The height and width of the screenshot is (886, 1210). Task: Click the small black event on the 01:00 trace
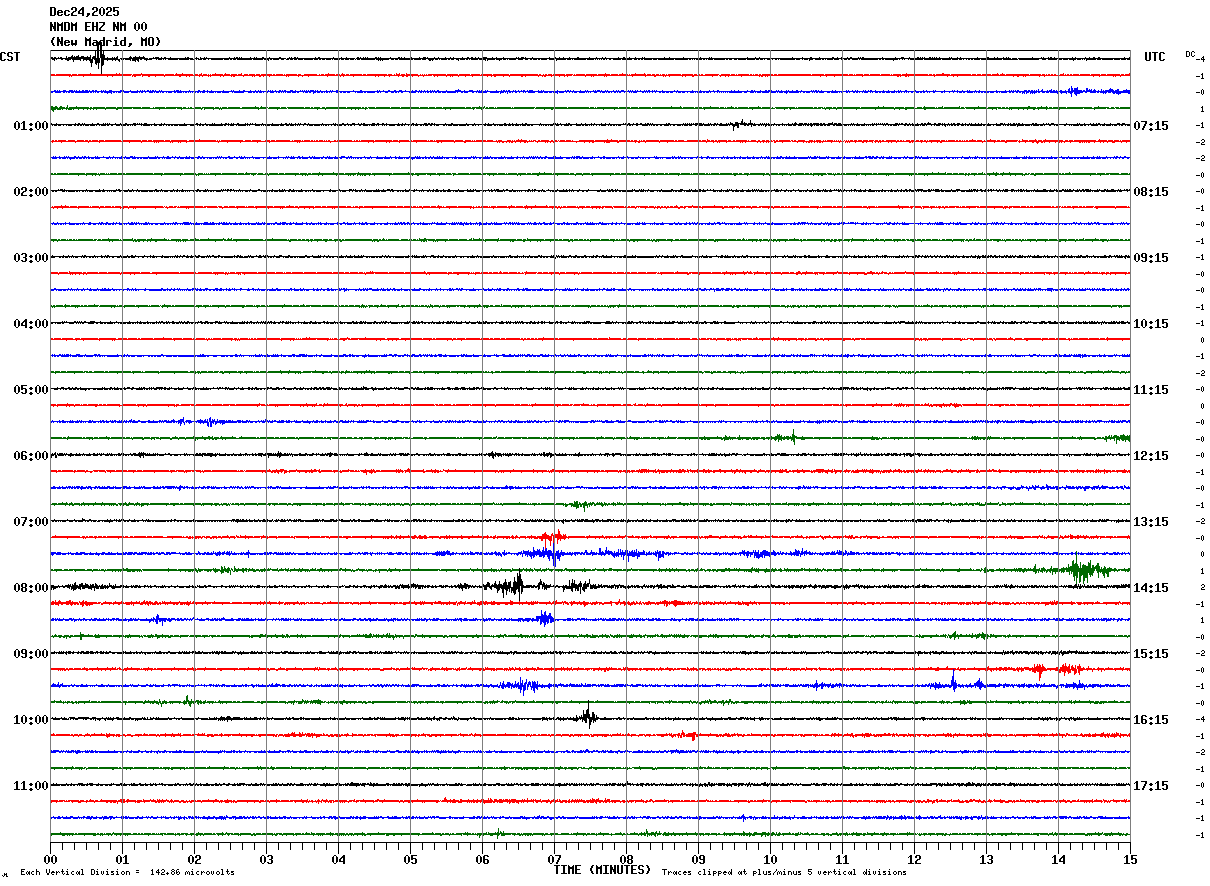click(x=741, y=124)
